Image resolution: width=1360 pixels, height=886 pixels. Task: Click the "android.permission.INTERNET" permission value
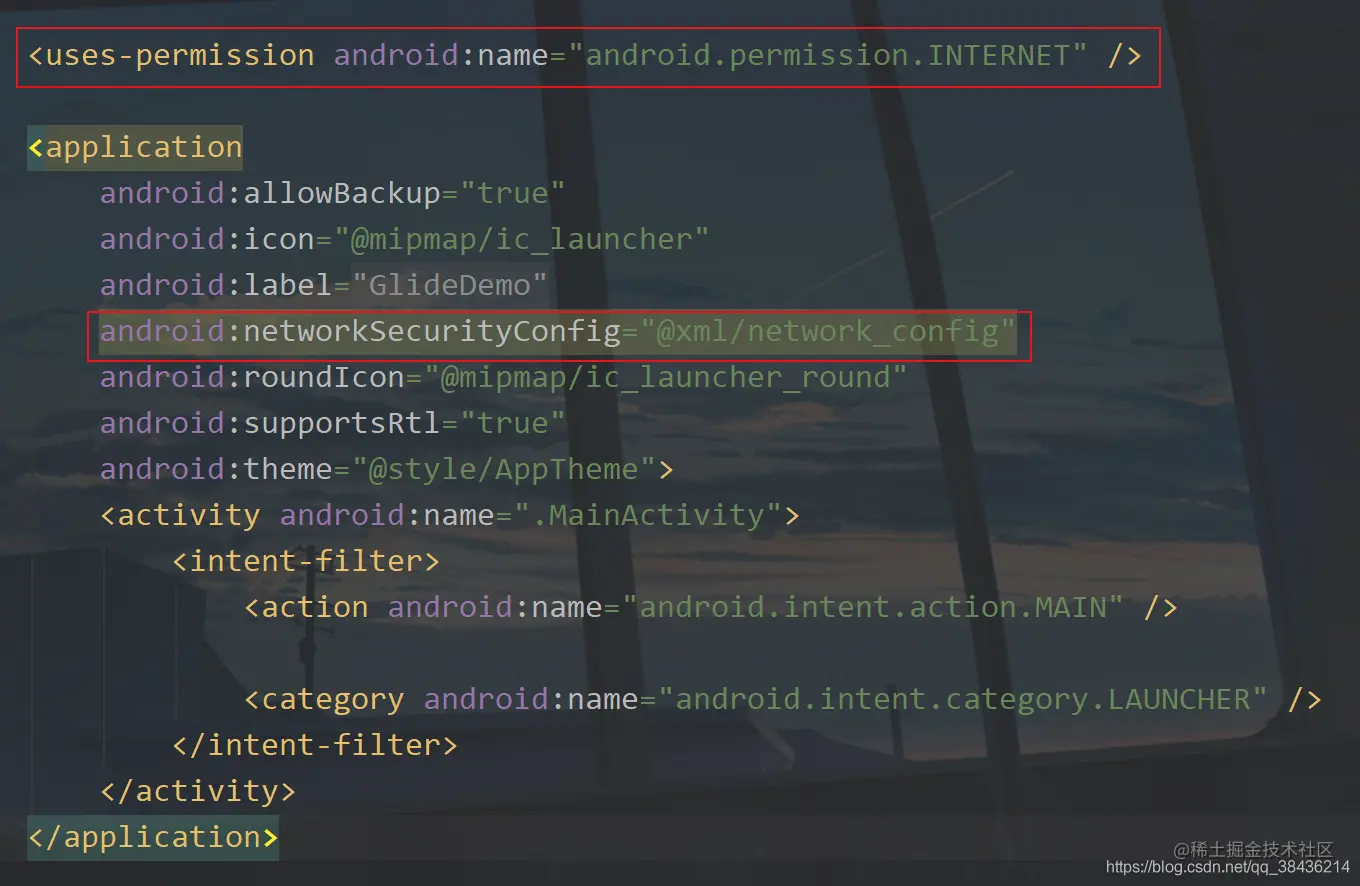827,55
